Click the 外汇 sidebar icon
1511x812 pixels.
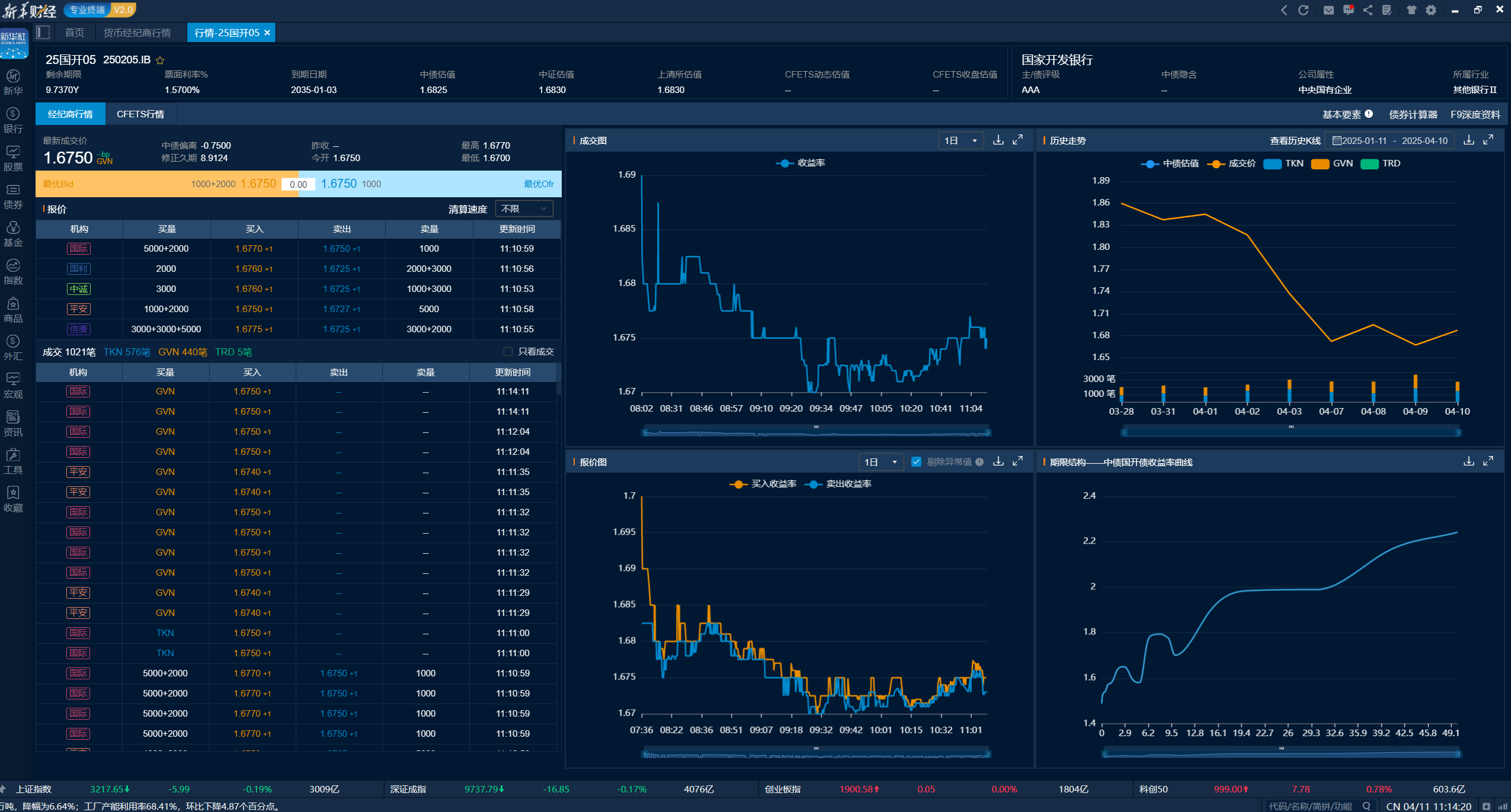13,348
